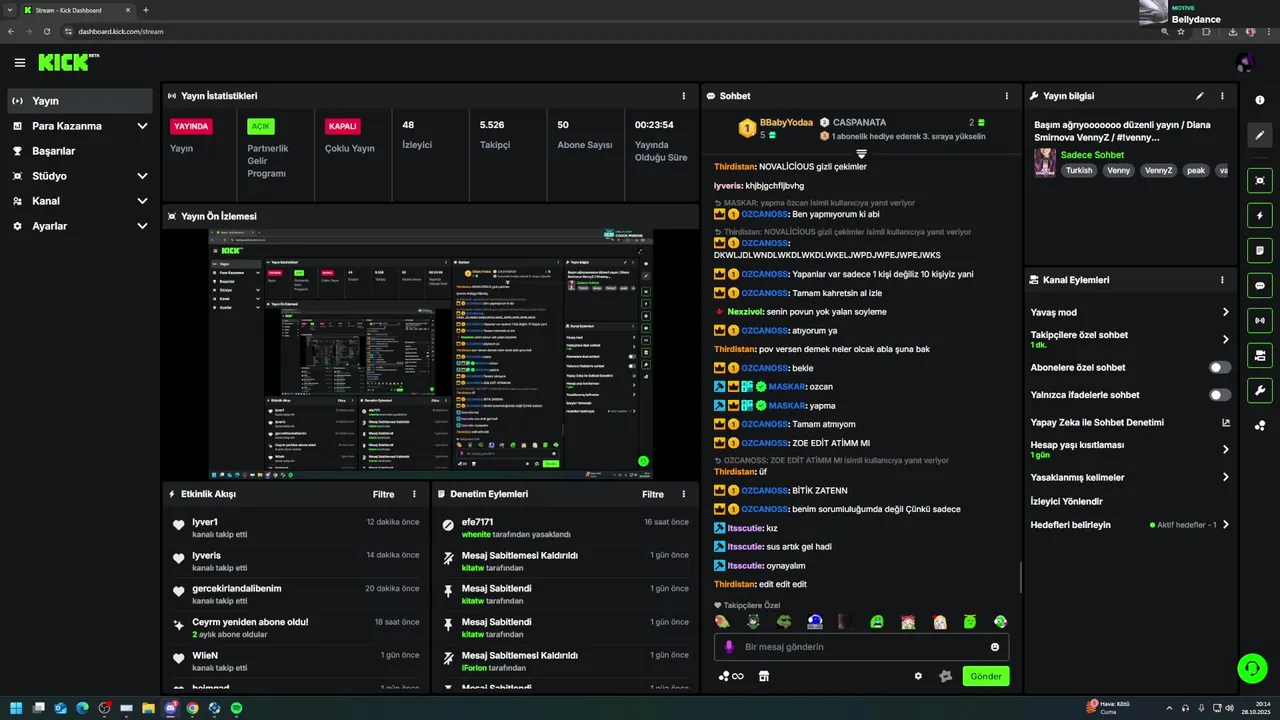This screenshot has width=1280, height=720.
Task: Click the shop icon below the message box
Action: (x=764, y=676)
